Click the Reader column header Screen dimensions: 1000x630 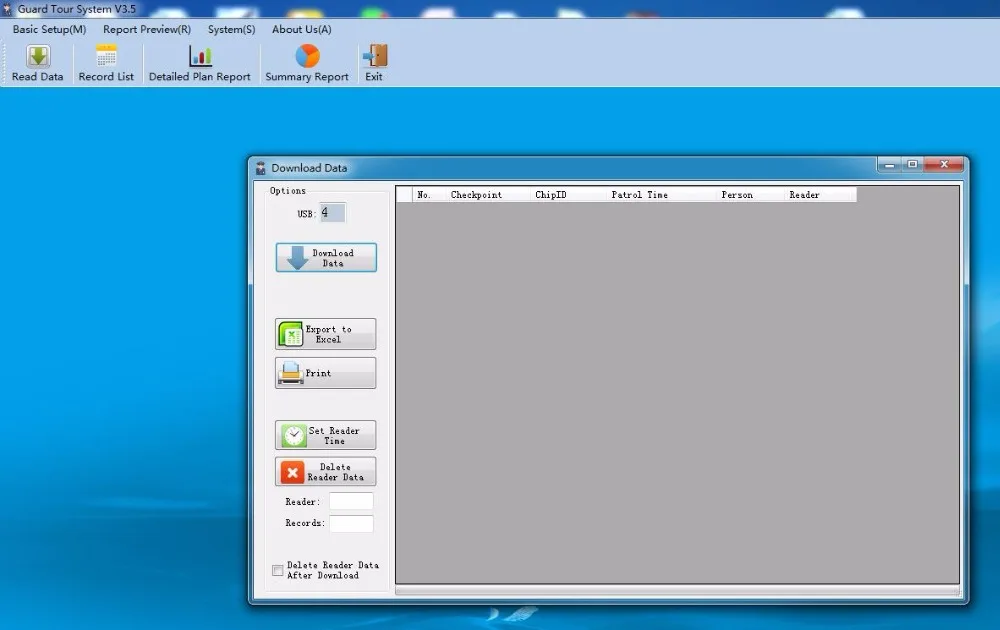tap(820, 194)
